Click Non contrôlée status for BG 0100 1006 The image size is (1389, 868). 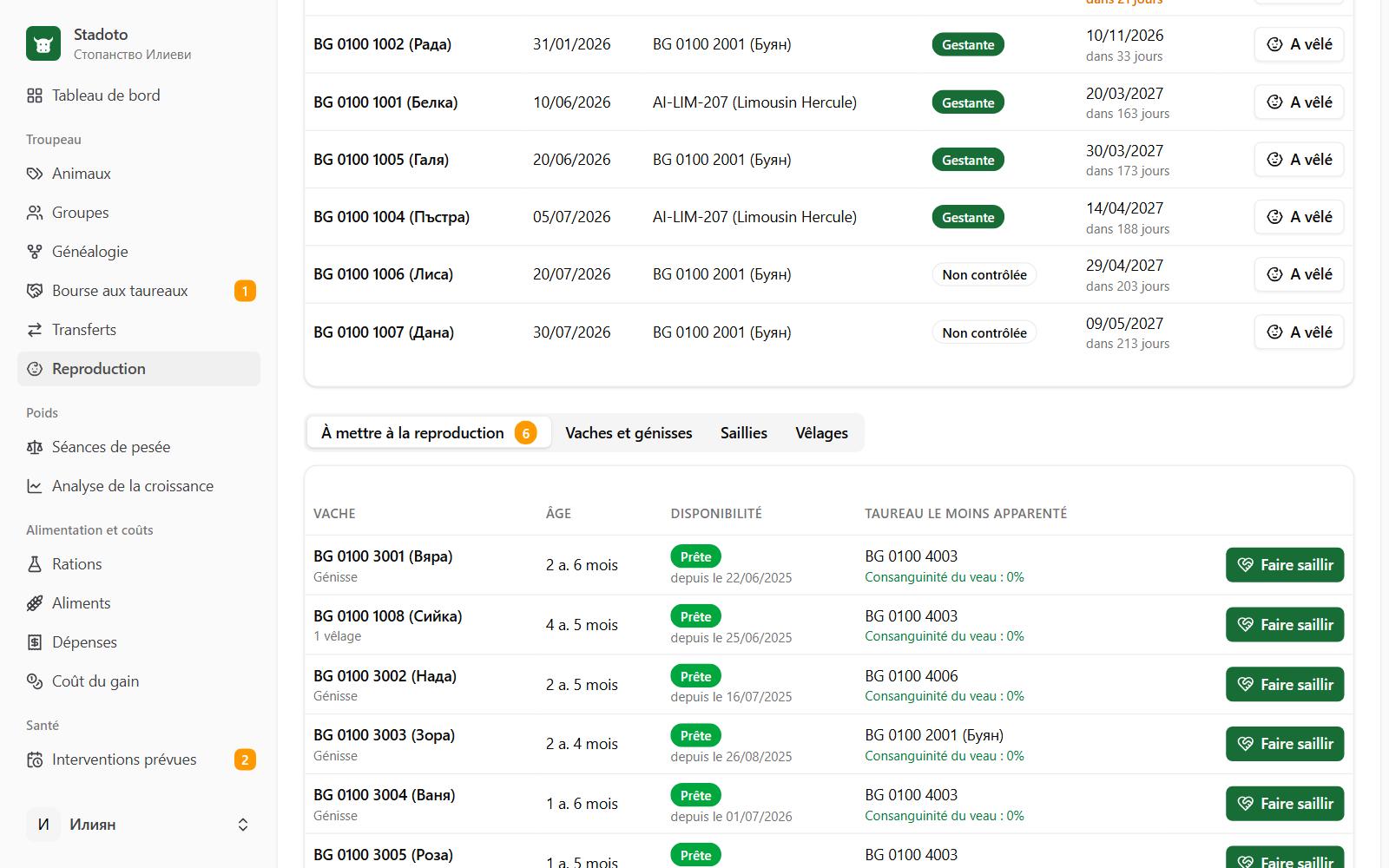(x=984, y=275)
